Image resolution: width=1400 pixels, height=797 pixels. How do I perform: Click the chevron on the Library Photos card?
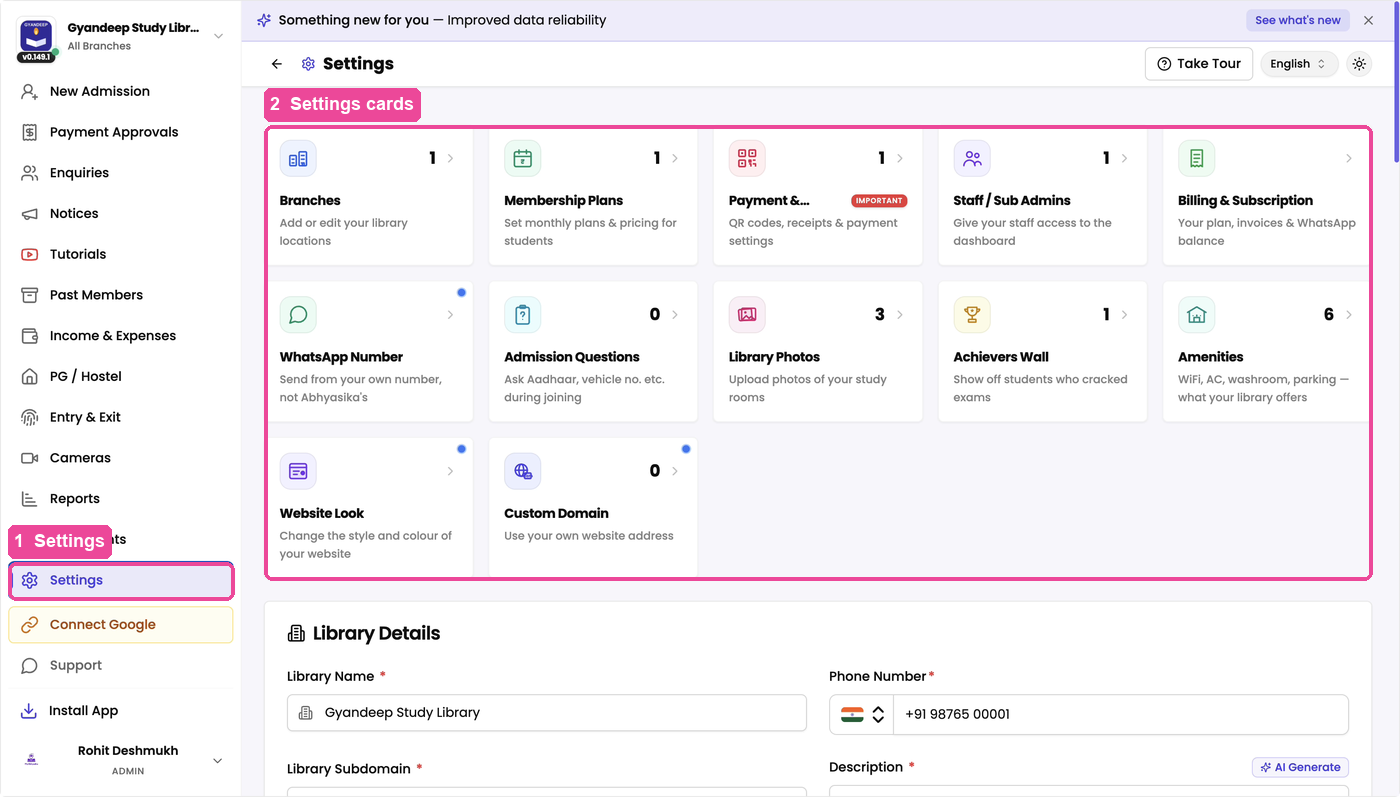coord(899,314)
